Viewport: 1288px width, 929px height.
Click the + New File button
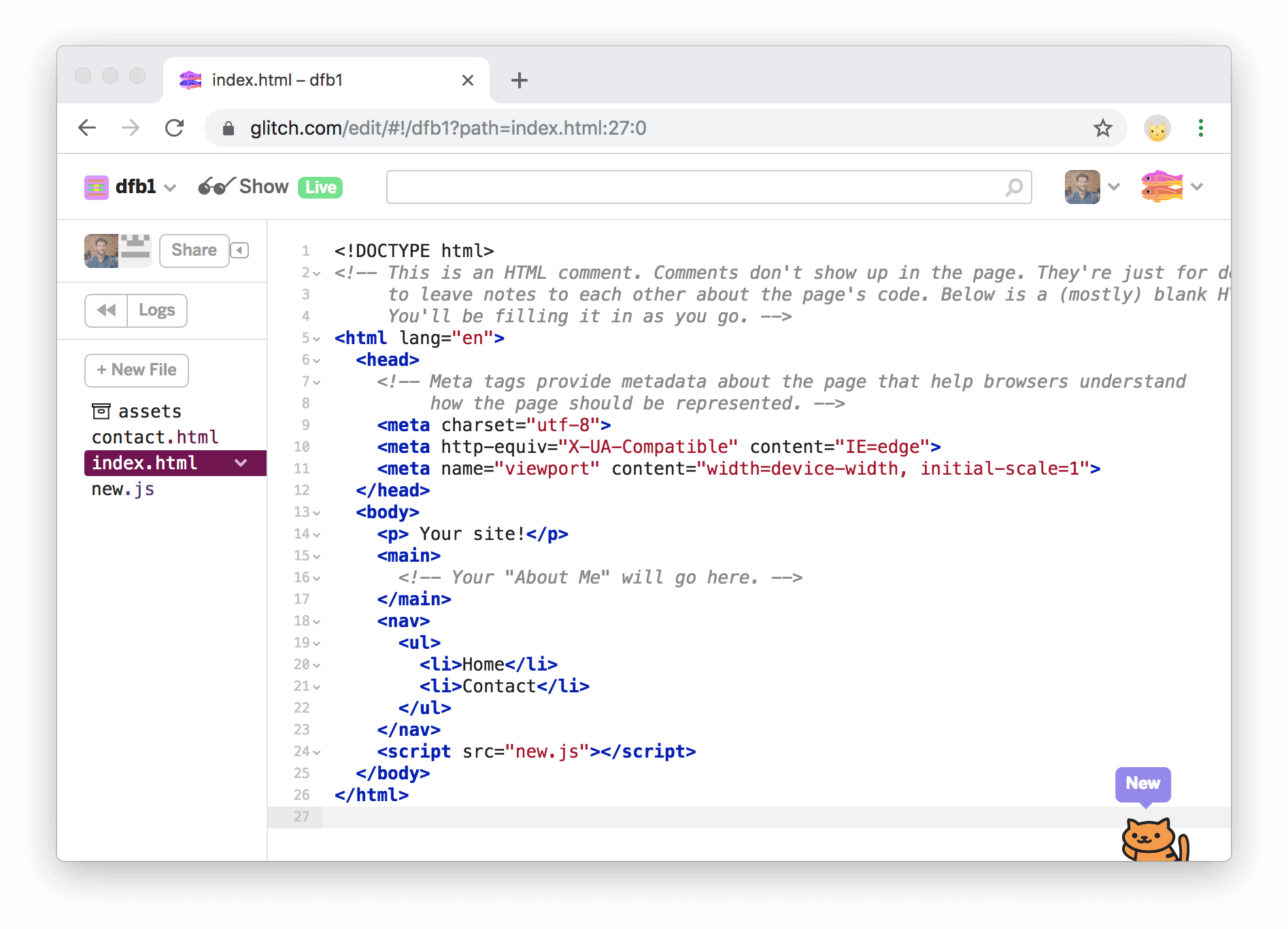click(x=137, y=370)
